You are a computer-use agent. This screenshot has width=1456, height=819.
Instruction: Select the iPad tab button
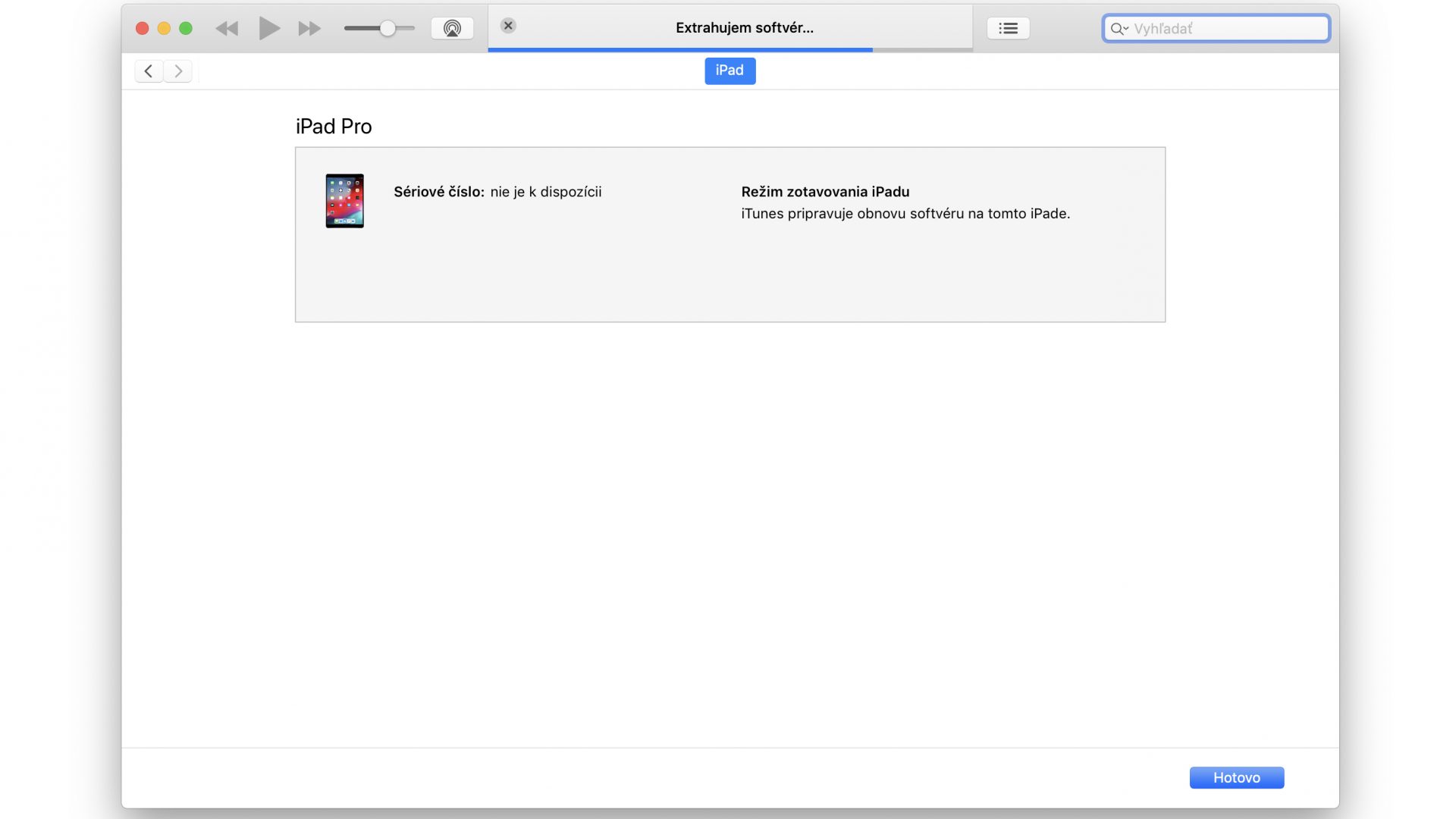tap(730, 71)
